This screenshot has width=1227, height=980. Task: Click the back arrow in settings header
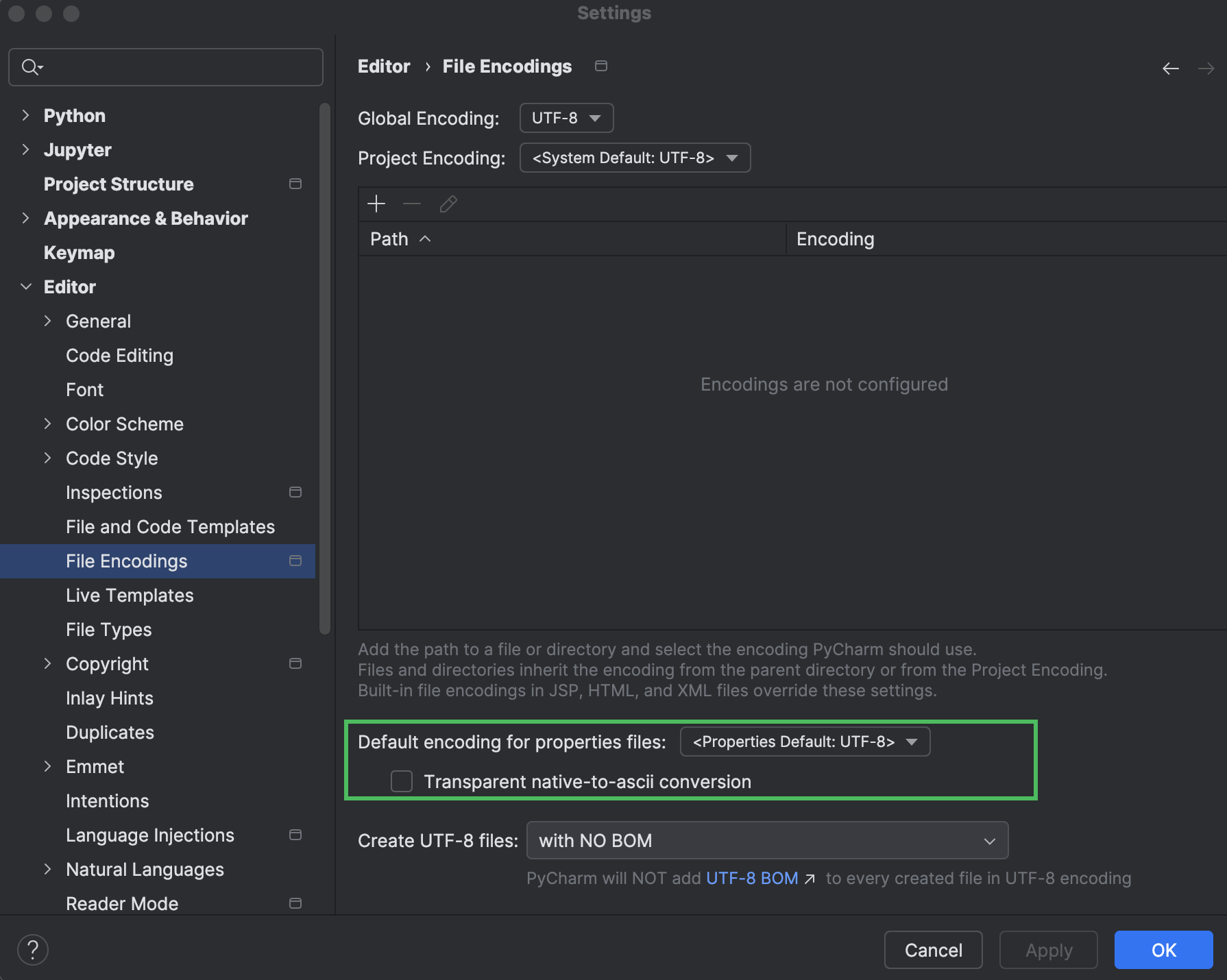(x=1171, y=68)
